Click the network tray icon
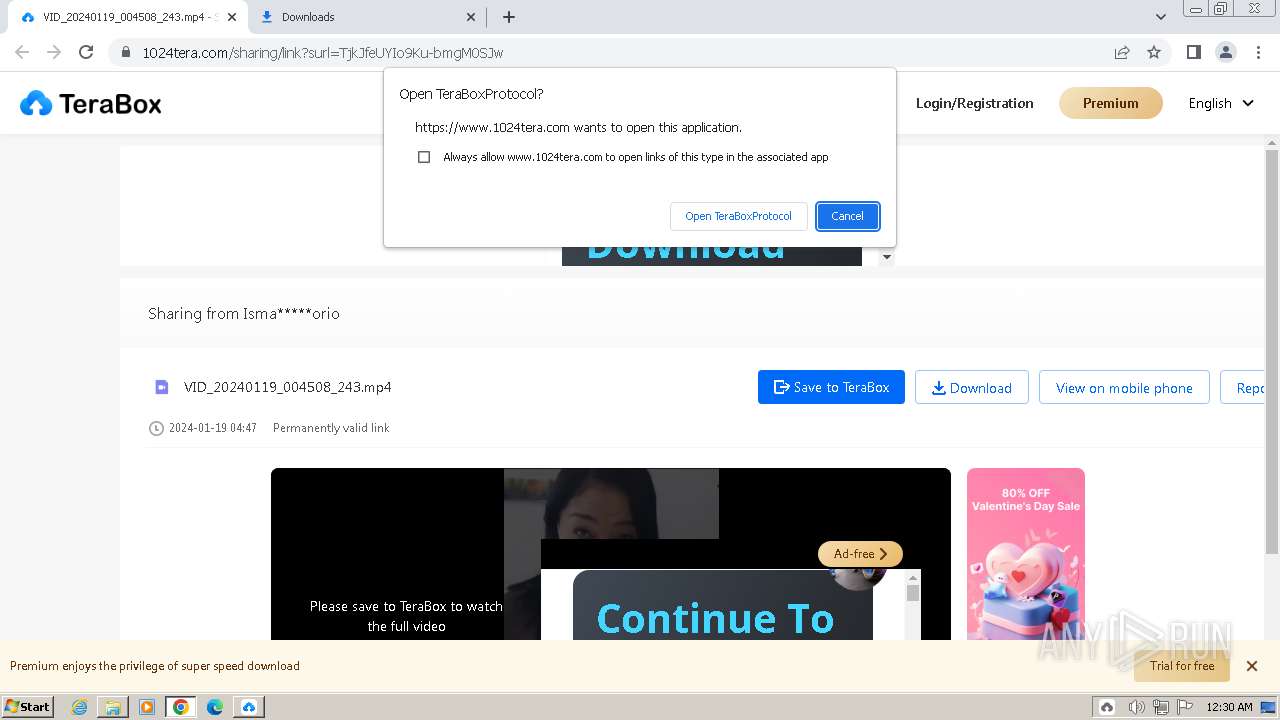The width and height of the screenshot is (1280, 720). click(x=1161, y=707)
